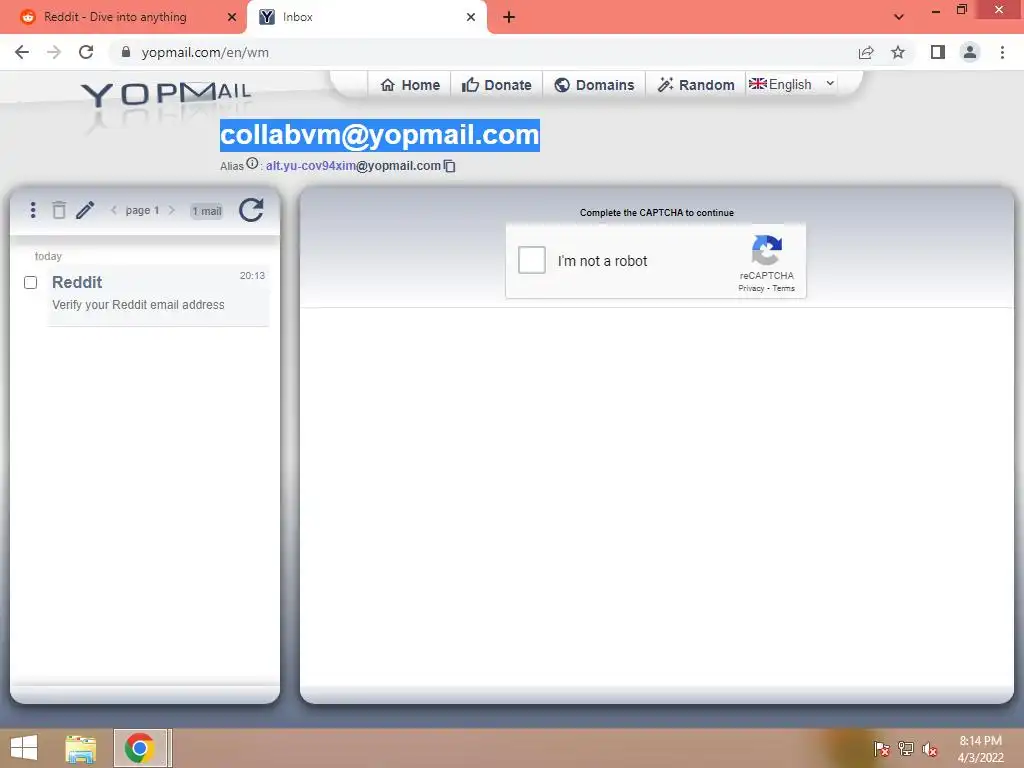Image resolution: width=1024 pixels, height=768 pixels.
Task: Select the Inbox browser tab
Action: pos(366,17)
